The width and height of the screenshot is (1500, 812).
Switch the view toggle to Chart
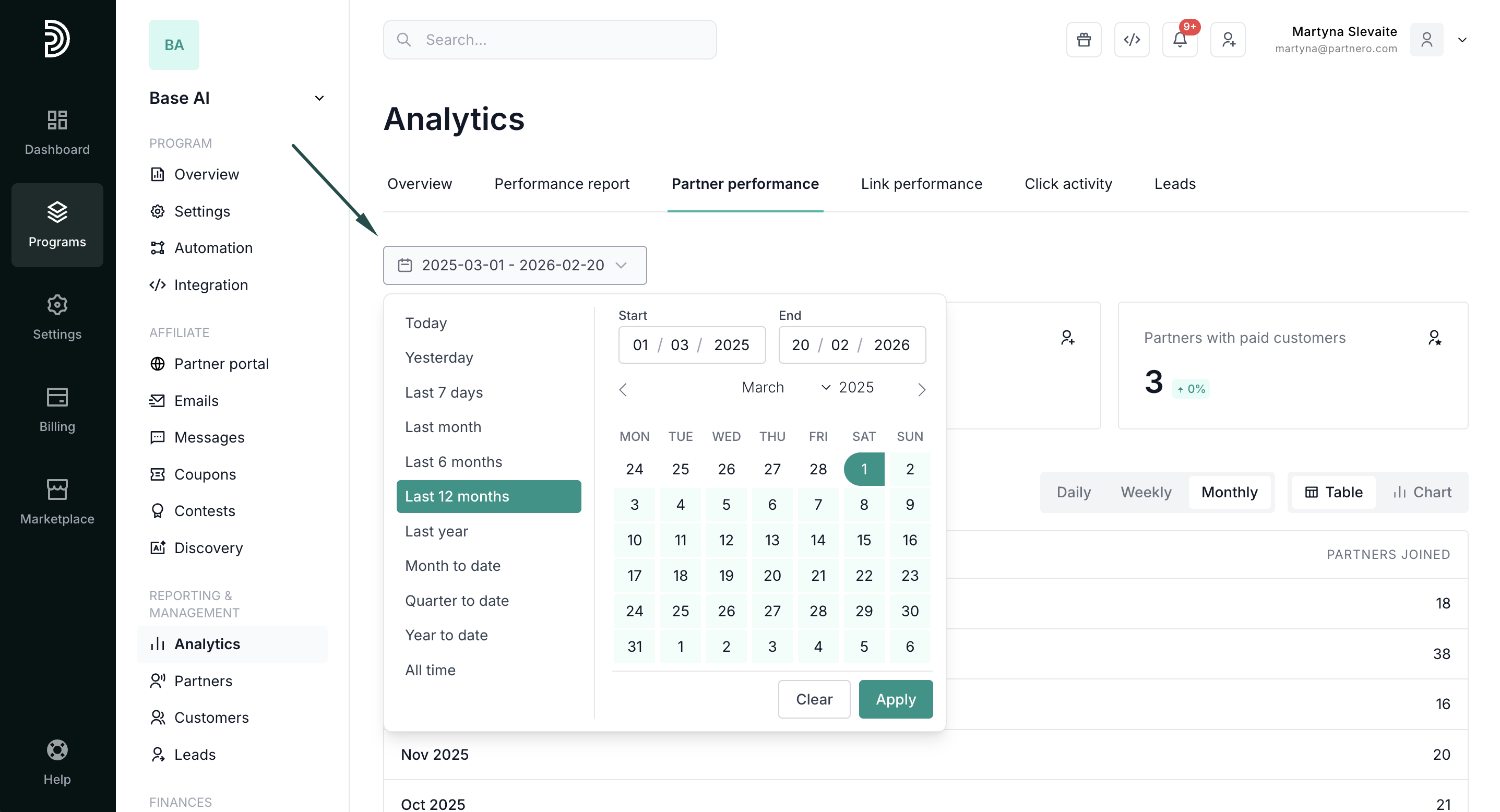point(1422,493)
